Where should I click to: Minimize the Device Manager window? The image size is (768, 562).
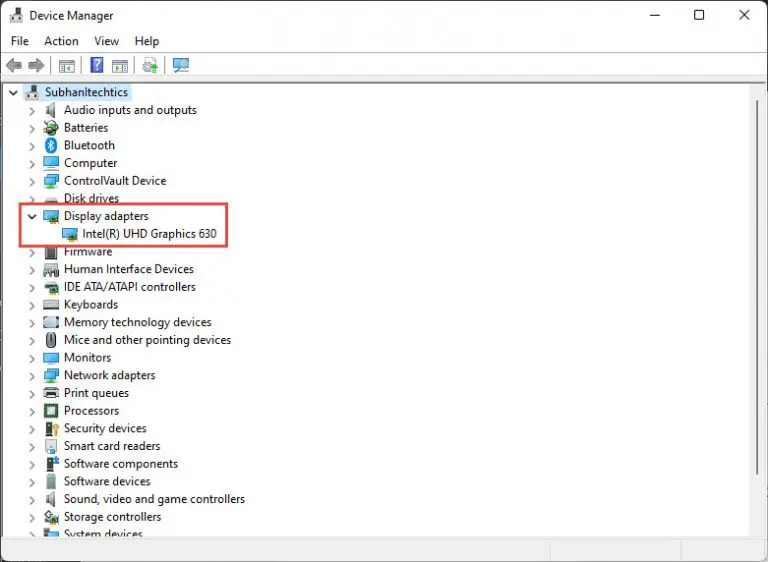pyautogui.click(x=655, y=15)
